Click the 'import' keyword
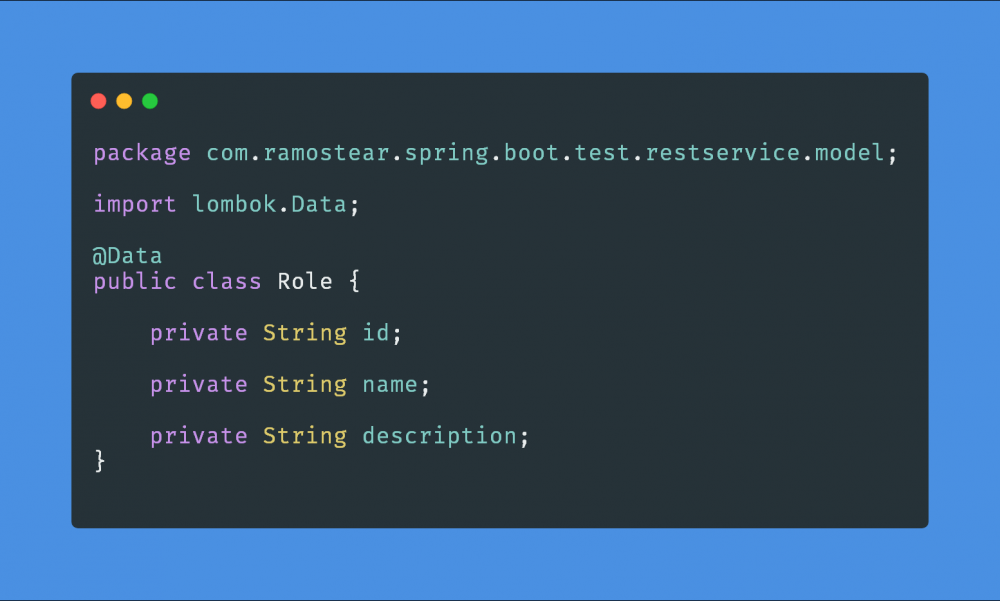1000x601 pixels. 135,204
